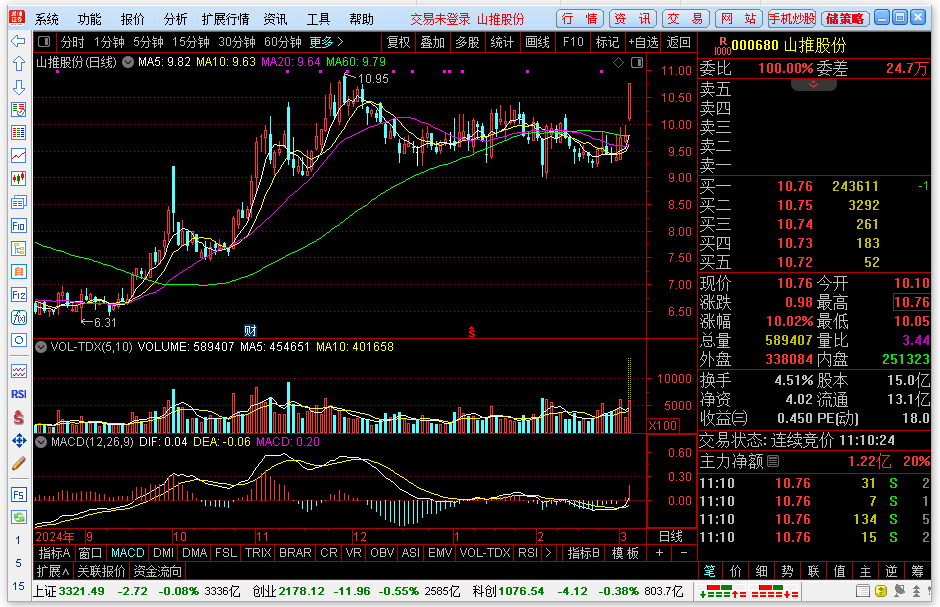Click the blue four-way move arrows icon
Image resolution: width=940 pixels, height=607 pixels.
click(19, 441)
